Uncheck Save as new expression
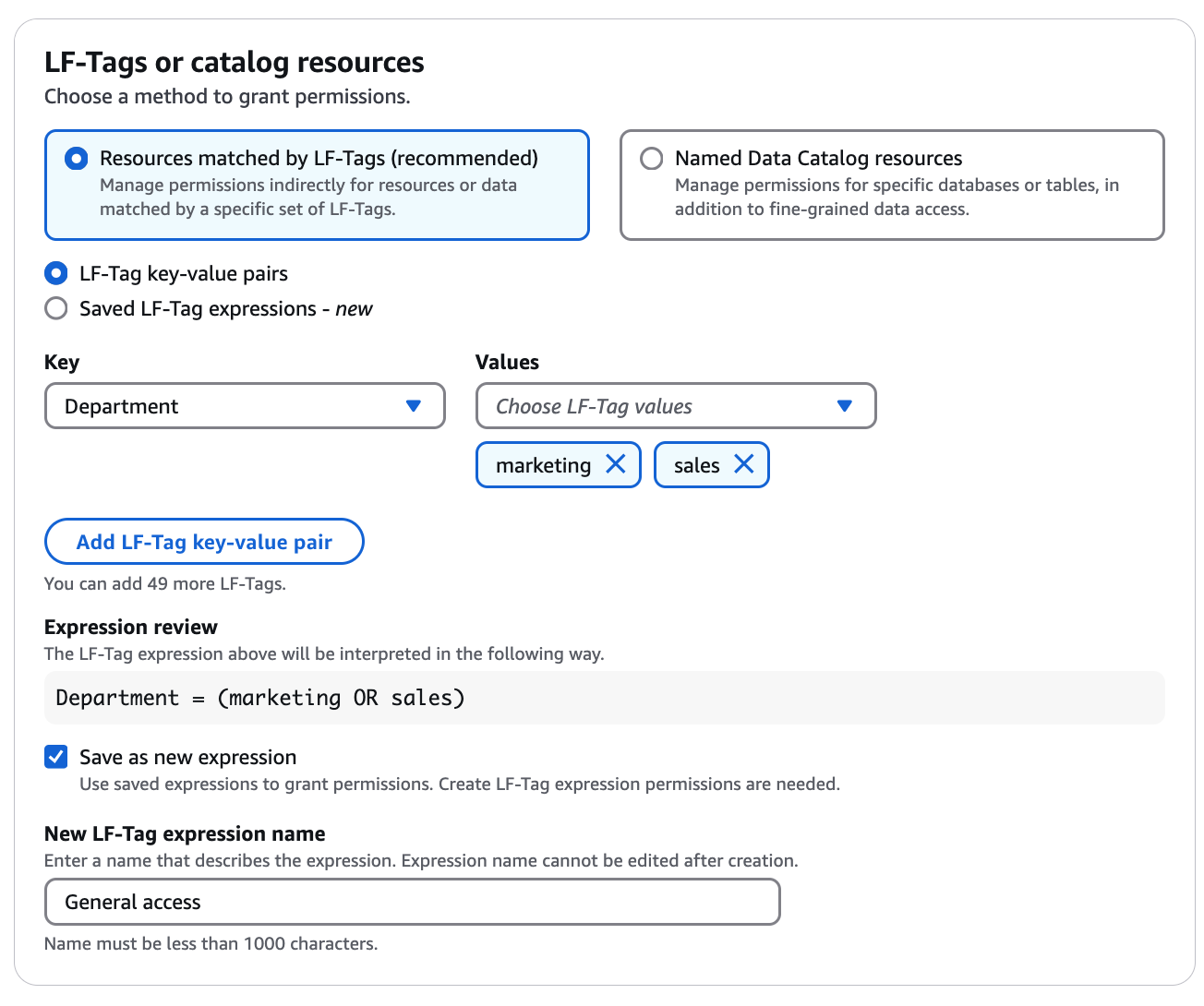The height and width of the screenshot is (1006, 1204). 55,756
